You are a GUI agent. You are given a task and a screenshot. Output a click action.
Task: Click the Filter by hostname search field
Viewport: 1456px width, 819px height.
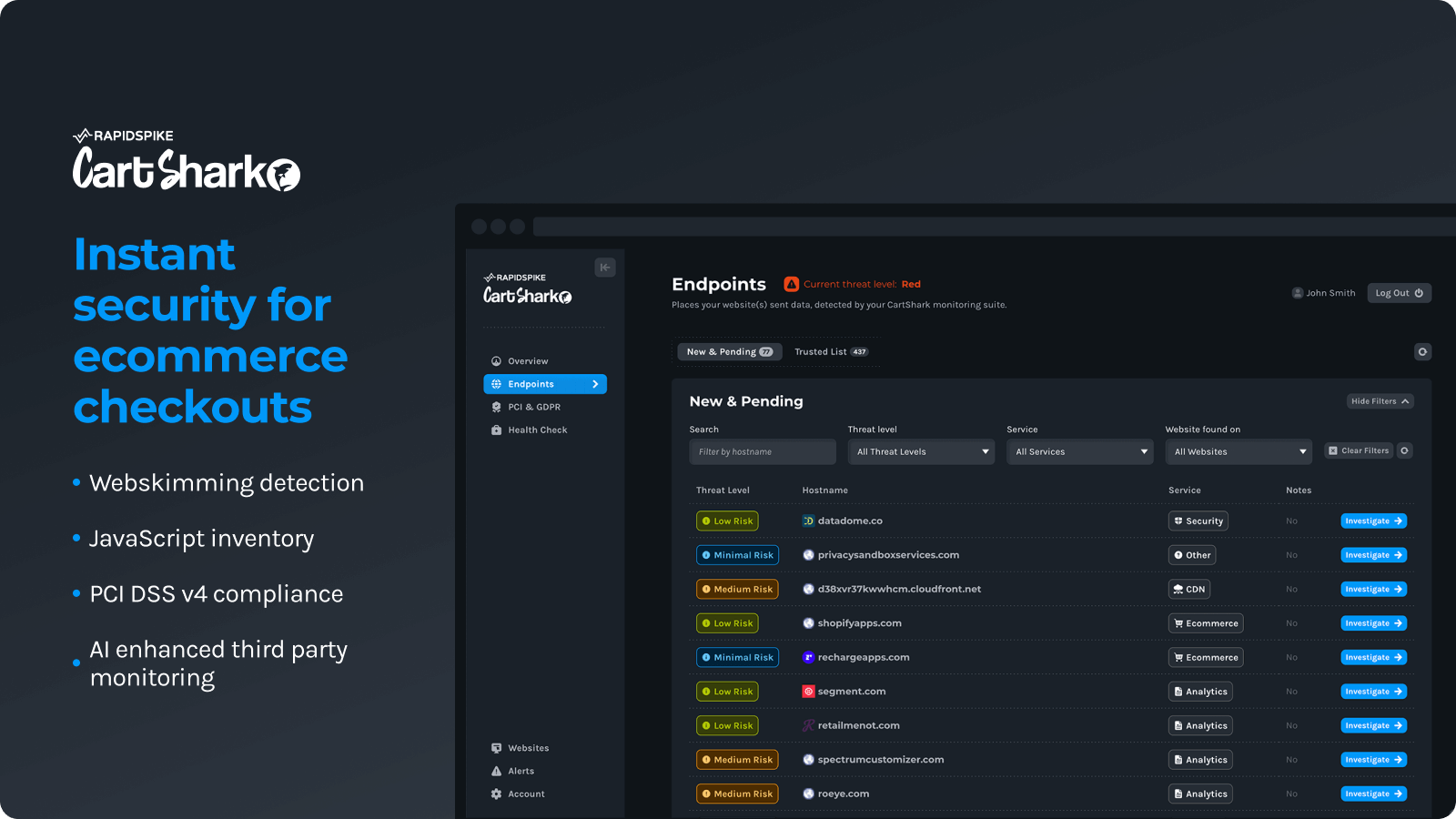tap(763, 452)
